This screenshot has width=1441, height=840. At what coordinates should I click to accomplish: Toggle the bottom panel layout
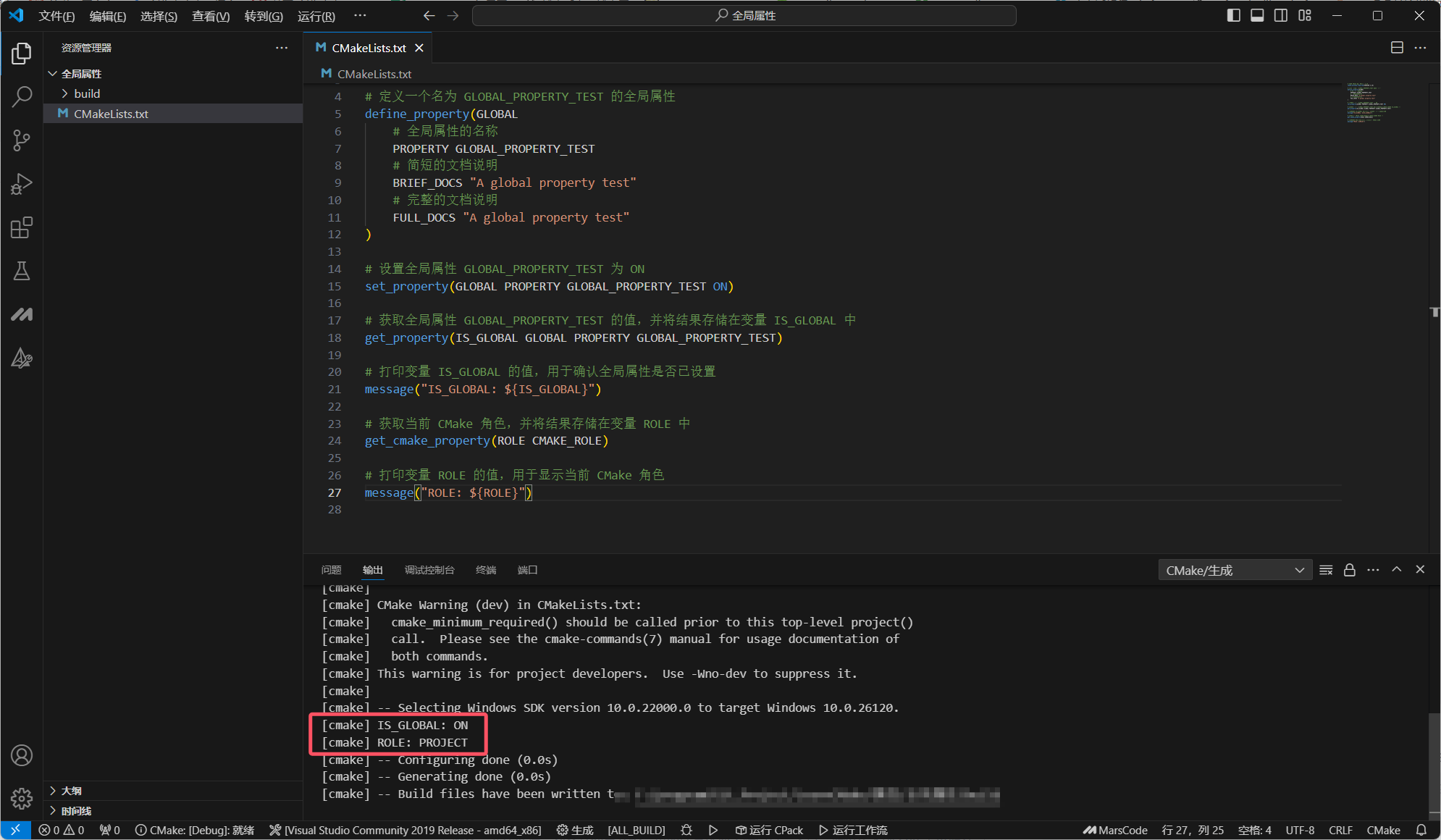pos(1257,15)
